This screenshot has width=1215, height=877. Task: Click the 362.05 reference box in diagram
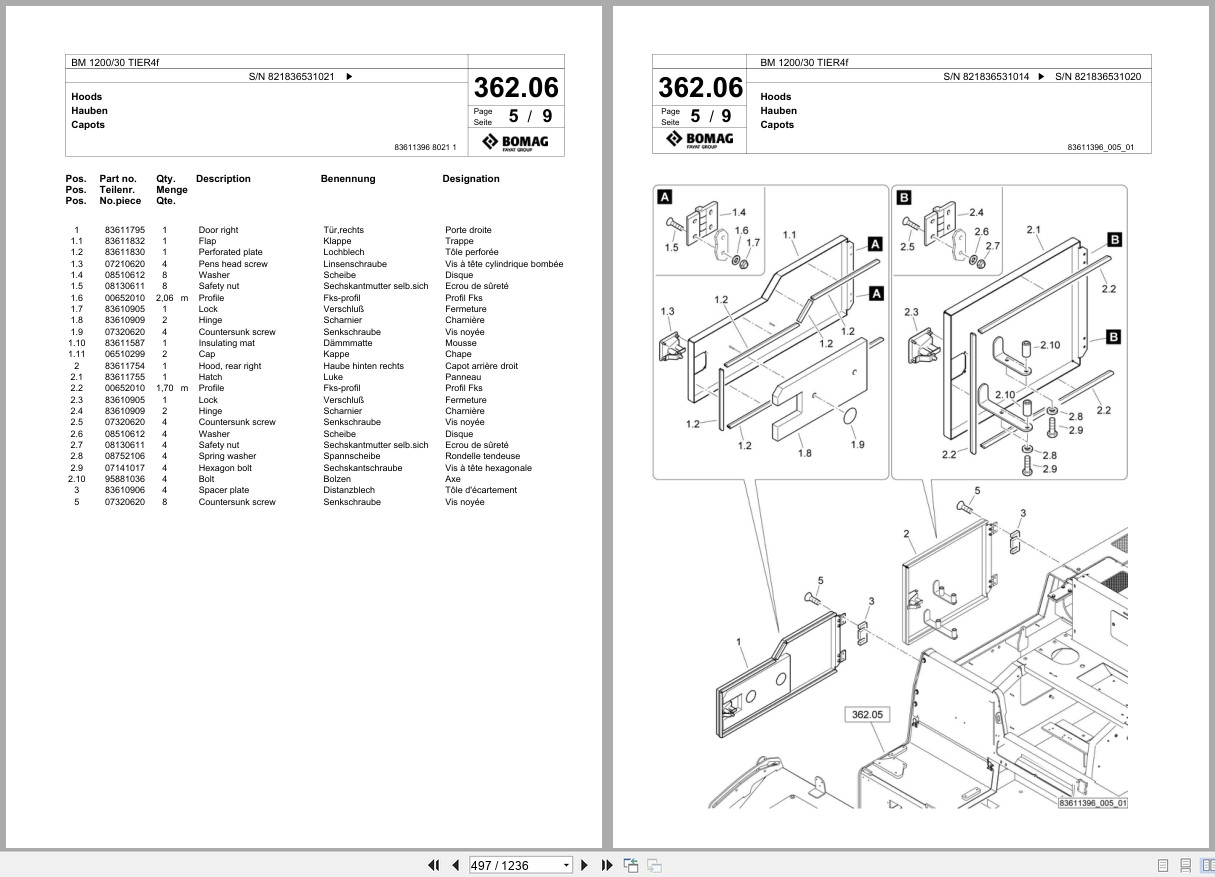(866, 715)
